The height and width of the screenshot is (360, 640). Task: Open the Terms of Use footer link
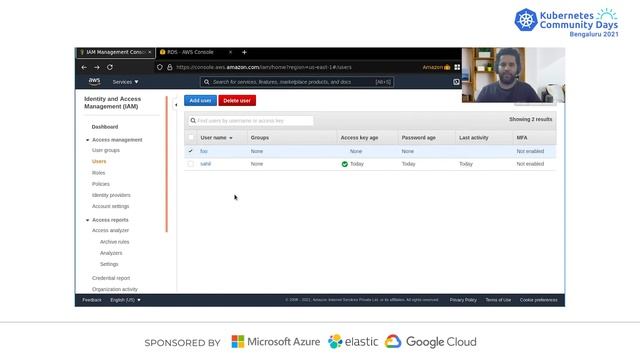[x=498, y=300]
